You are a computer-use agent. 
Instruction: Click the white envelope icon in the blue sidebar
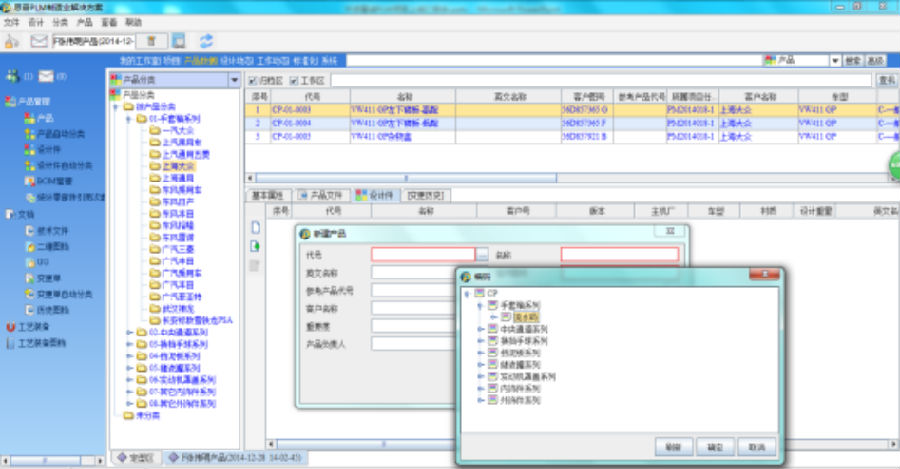point(46,76)
